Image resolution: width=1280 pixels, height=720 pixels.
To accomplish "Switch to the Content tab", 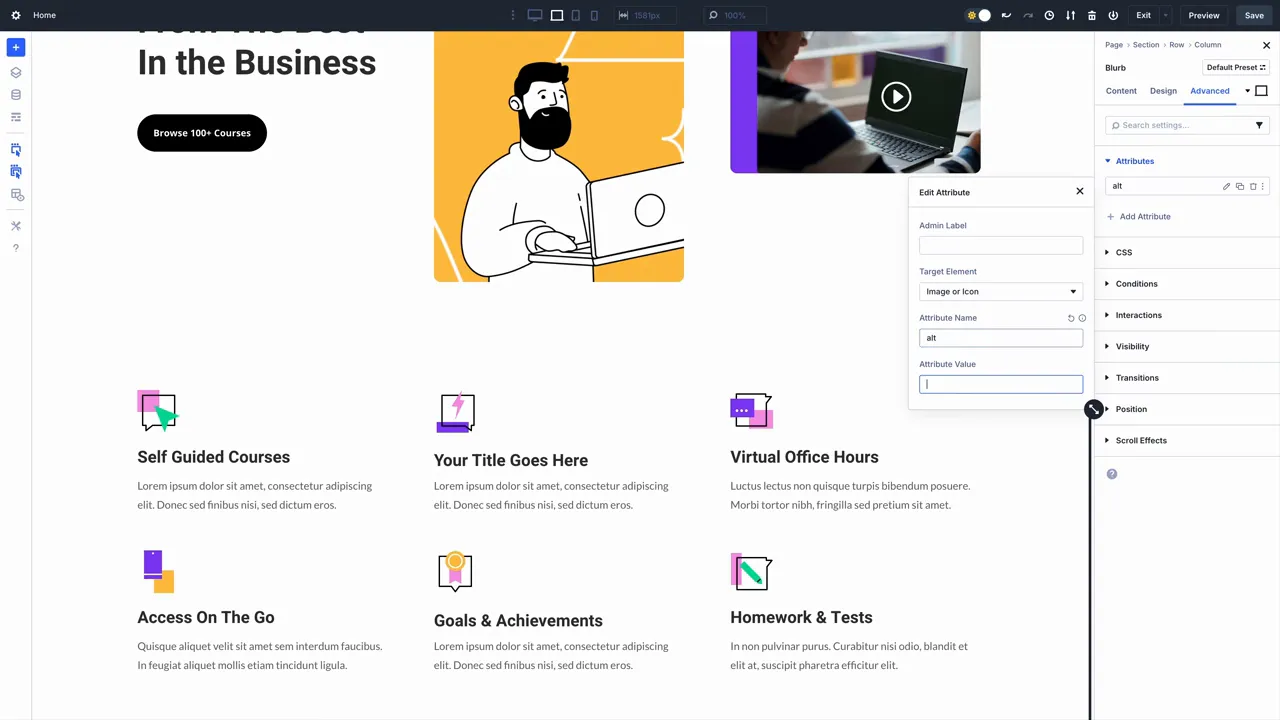I will tap(1121, 90).
